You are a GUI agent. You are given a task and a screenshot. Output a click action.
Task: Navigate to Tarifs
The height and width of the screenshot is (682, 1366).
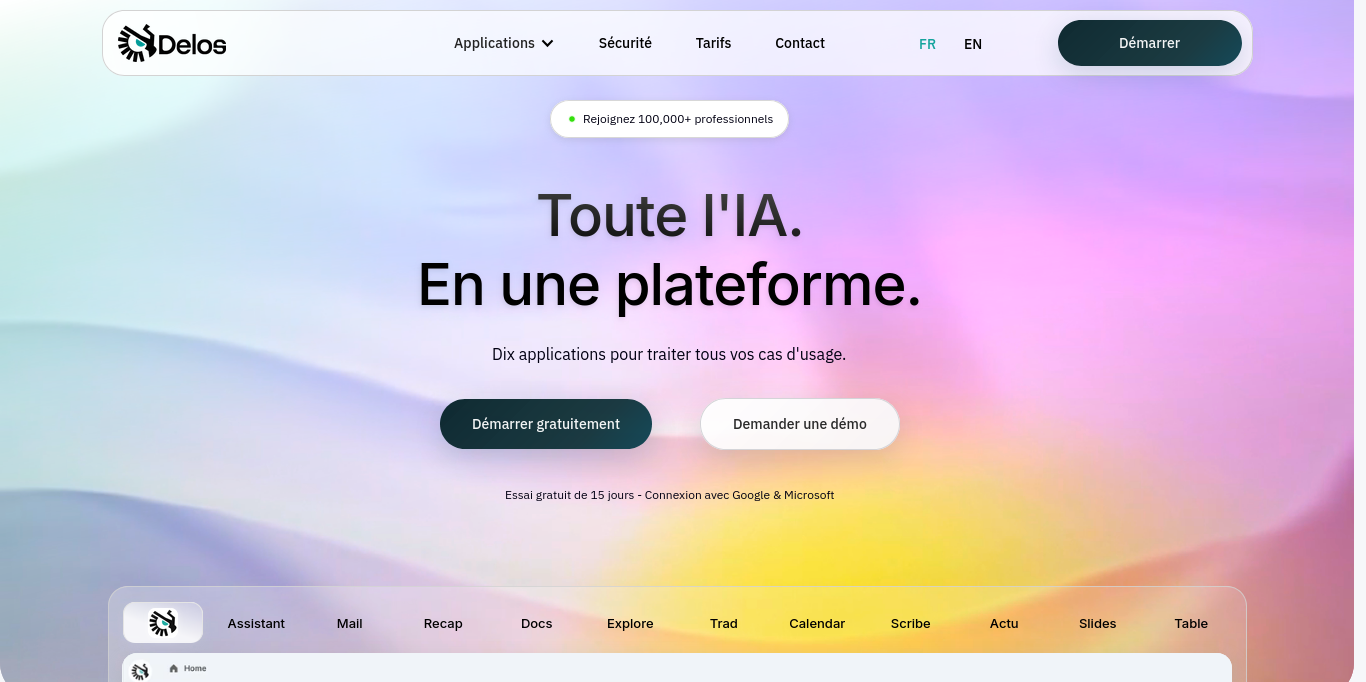pos(713,43)
